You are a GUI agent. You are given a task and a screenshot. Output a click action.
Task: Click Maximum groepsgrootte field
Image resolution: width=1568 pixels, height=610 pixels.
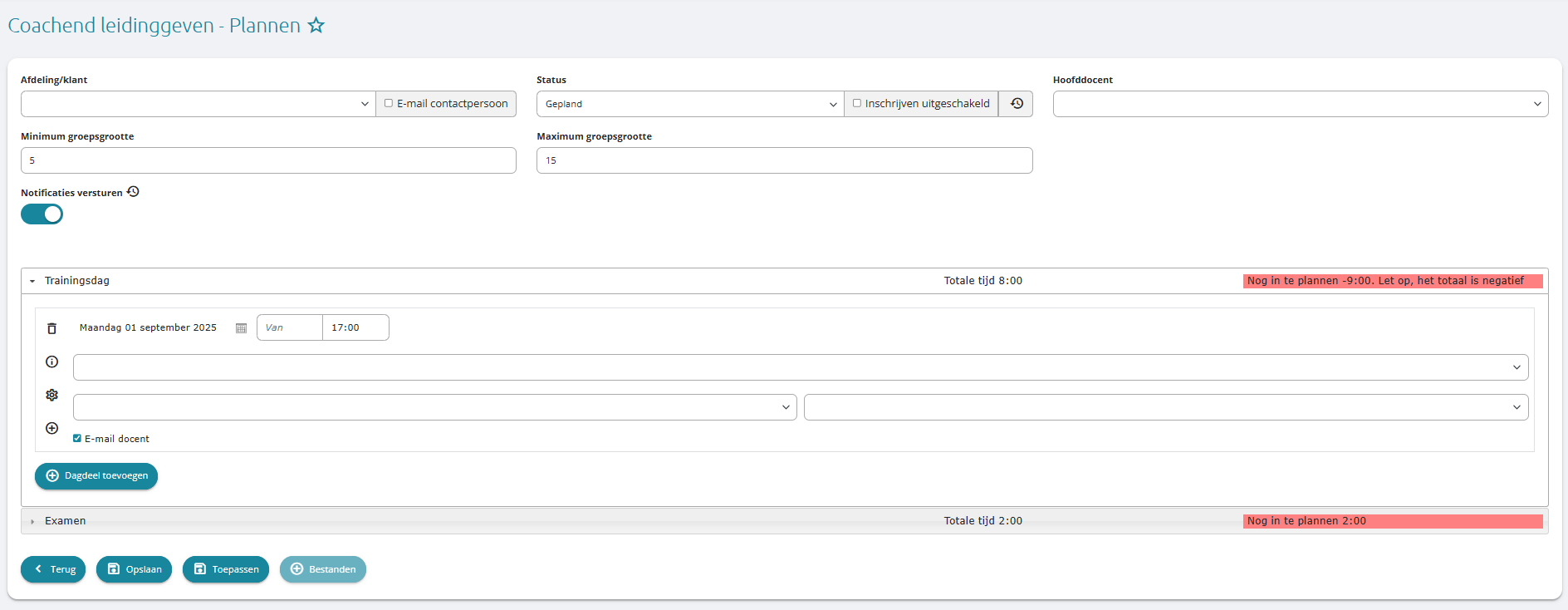tap(785, 160)
